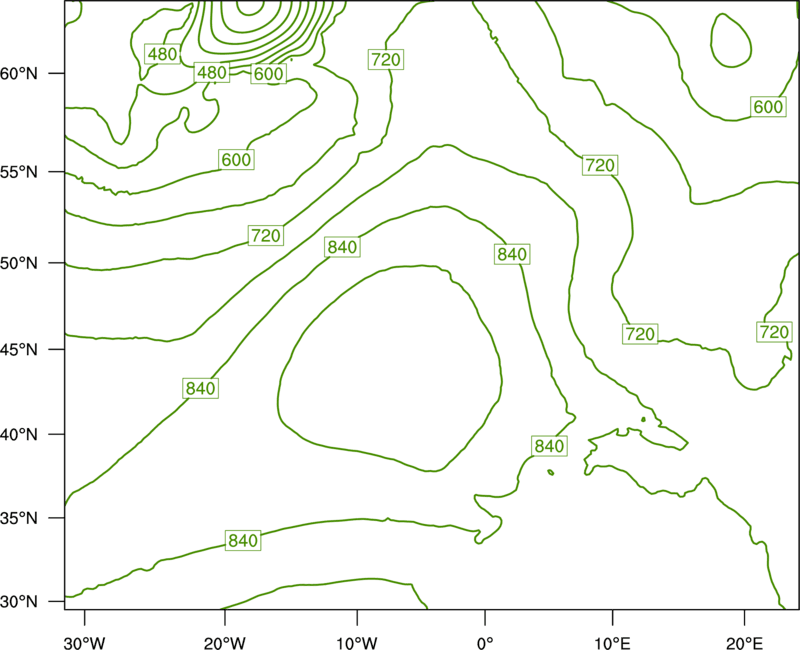Click the 30°W longitude axis label
This screenshot has width=800, height=650.
click(x=85, y=643)
